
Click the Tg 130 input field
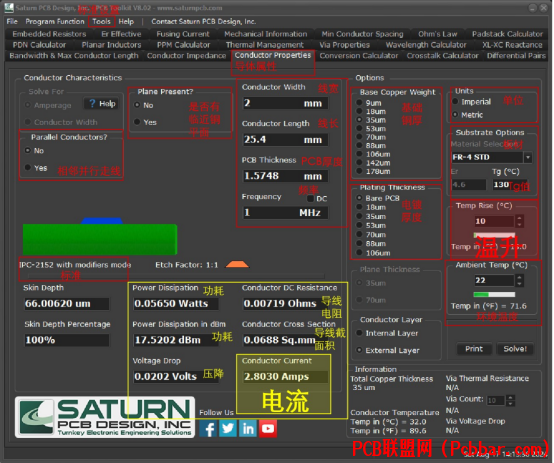click(509, 184)
